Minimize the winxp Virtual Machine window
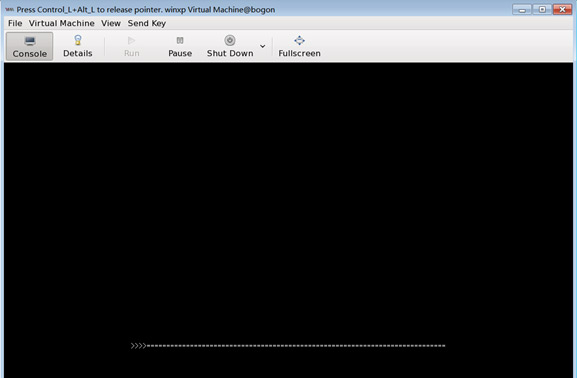Viewport: 577px width, 378px height. (522, 9)
